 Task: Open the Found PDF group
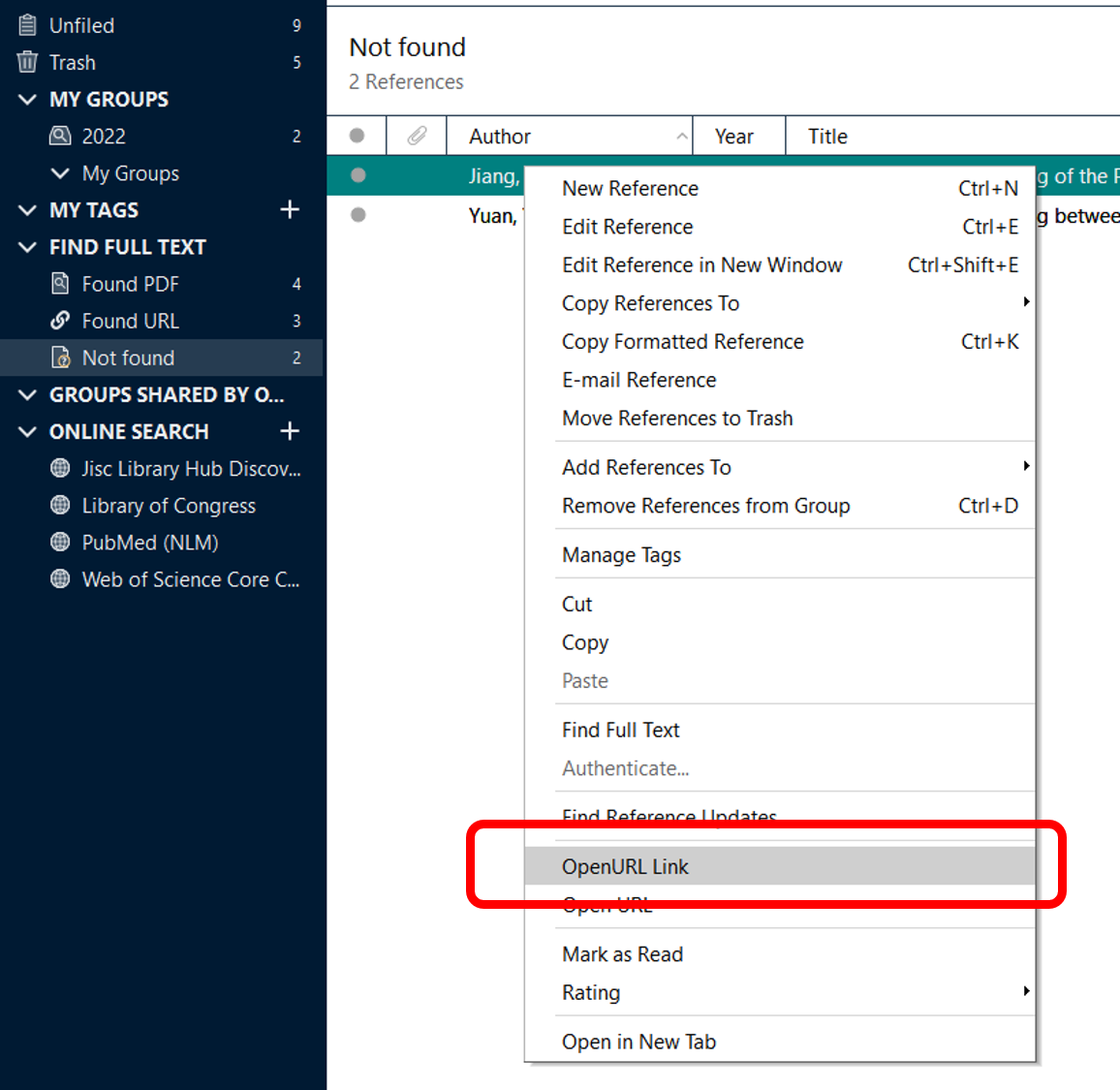click(x=161, y=284)
